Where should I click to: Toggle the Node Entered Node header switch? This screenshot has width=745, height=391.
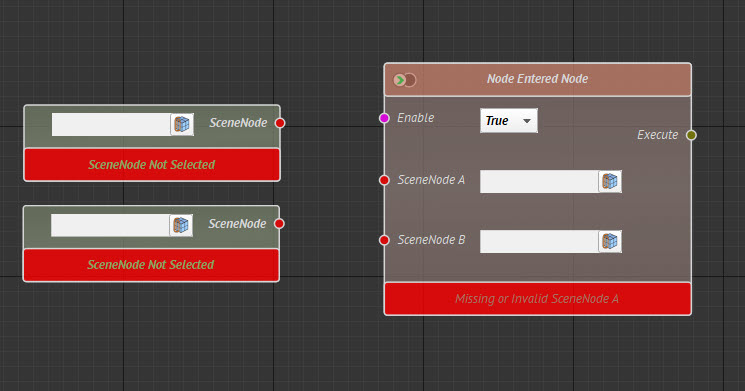(405, 80)
